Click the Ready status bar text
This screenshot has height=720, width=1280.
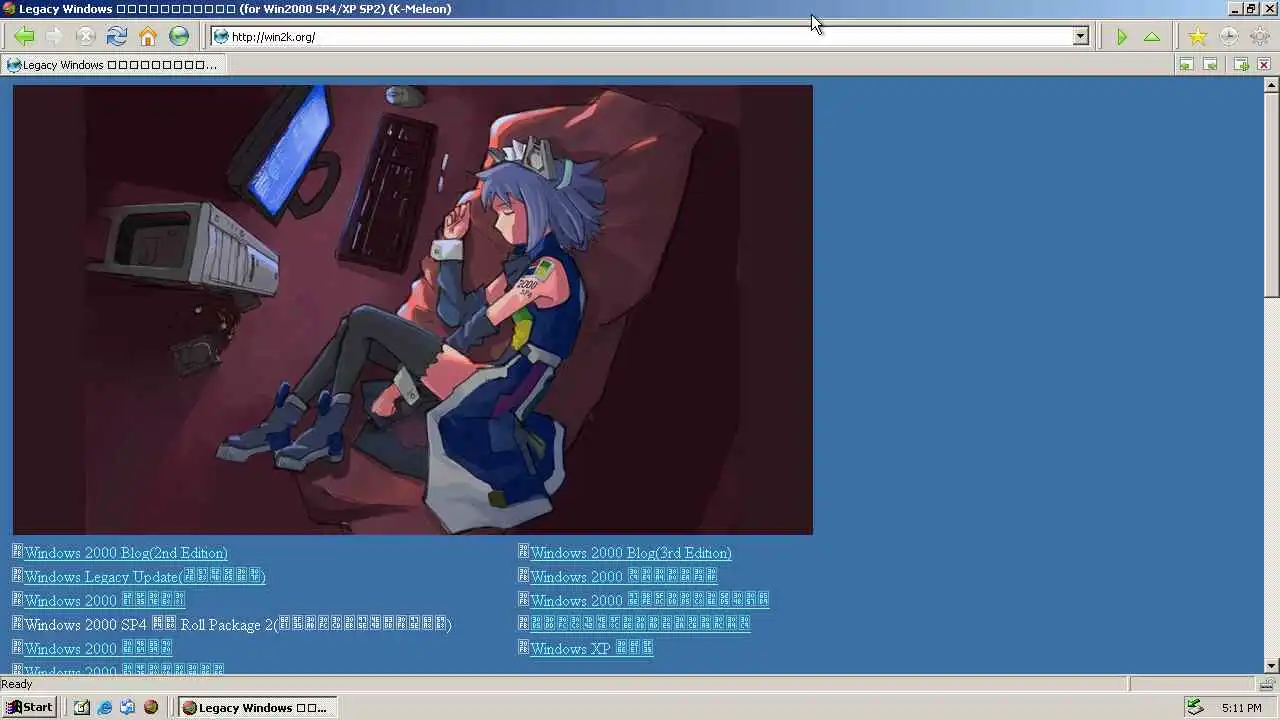click(x=17, y=684)
